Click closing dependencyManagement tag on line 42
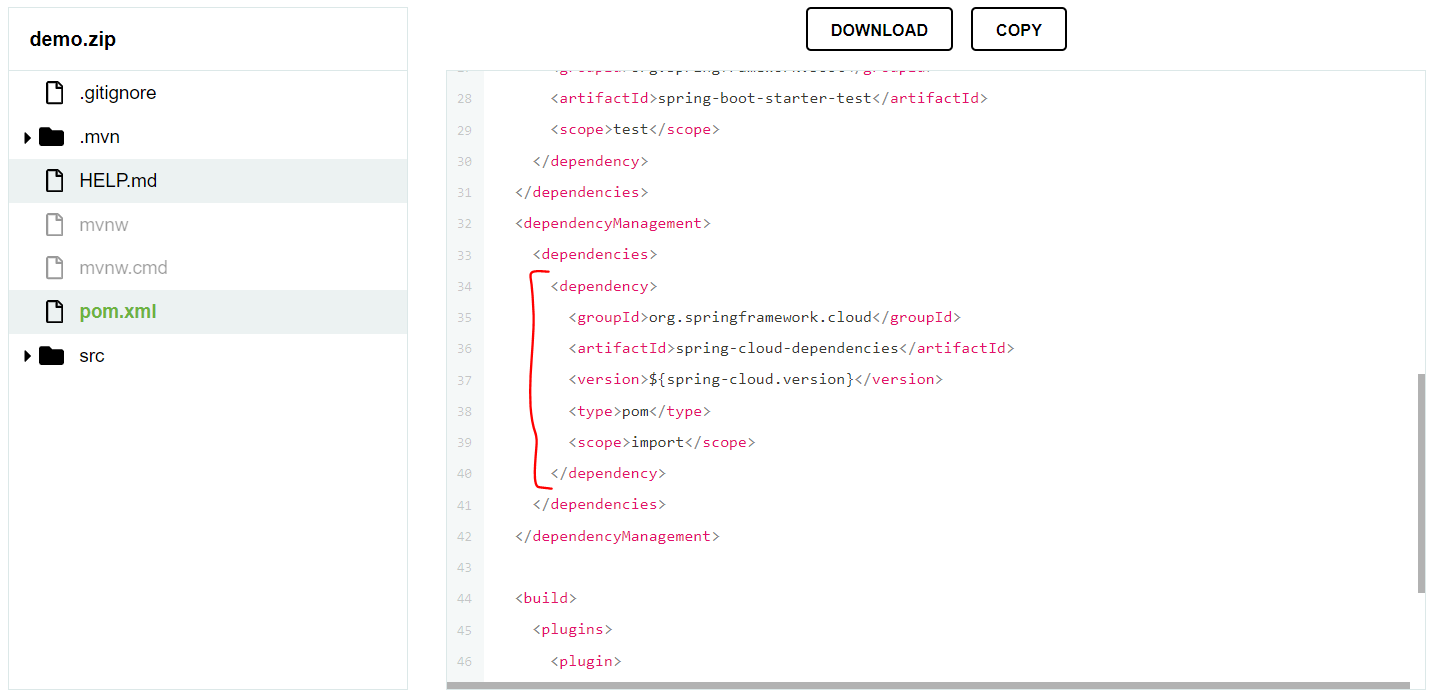Image resolution: width=1439 pixels, height=697 pixels. coord(617,536)
